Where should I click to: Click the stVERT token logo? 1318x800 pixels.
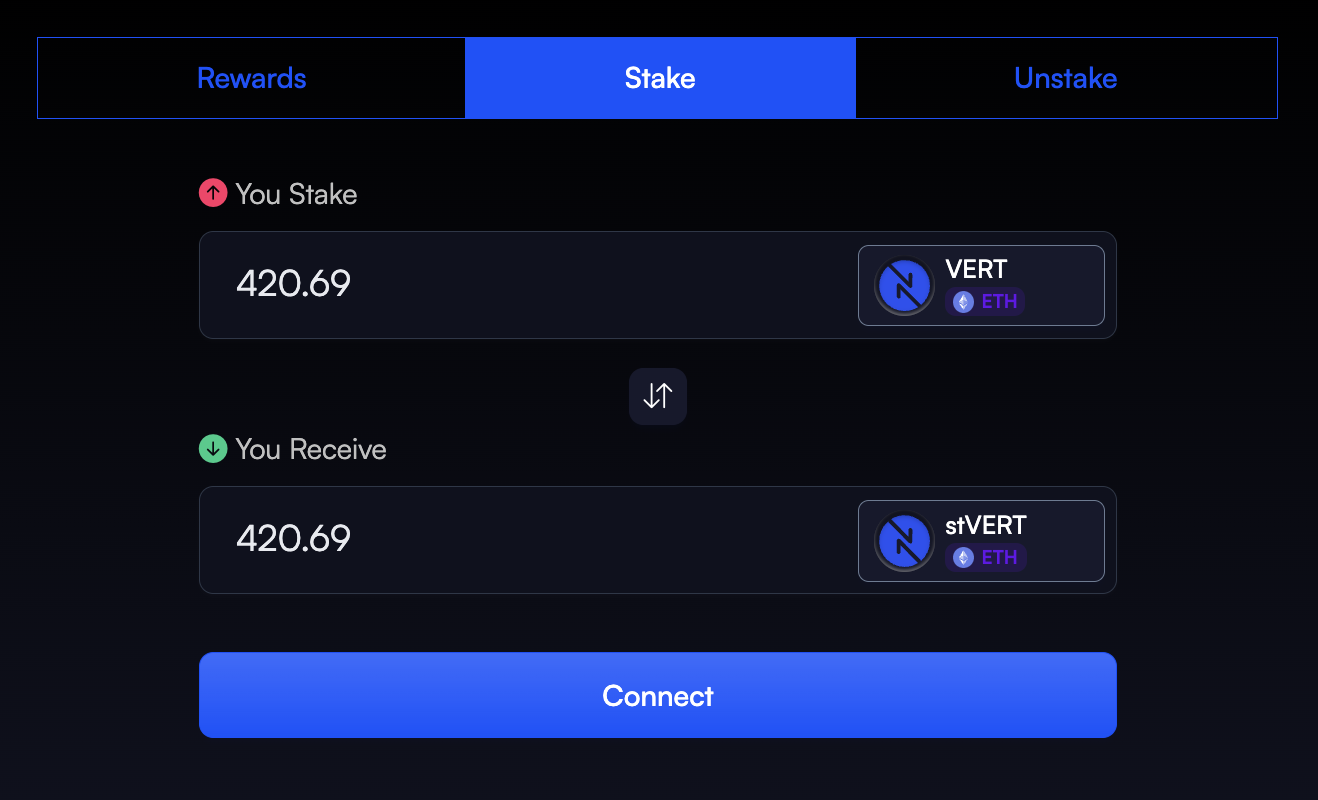pyautogui.click(x=904, y=541)
